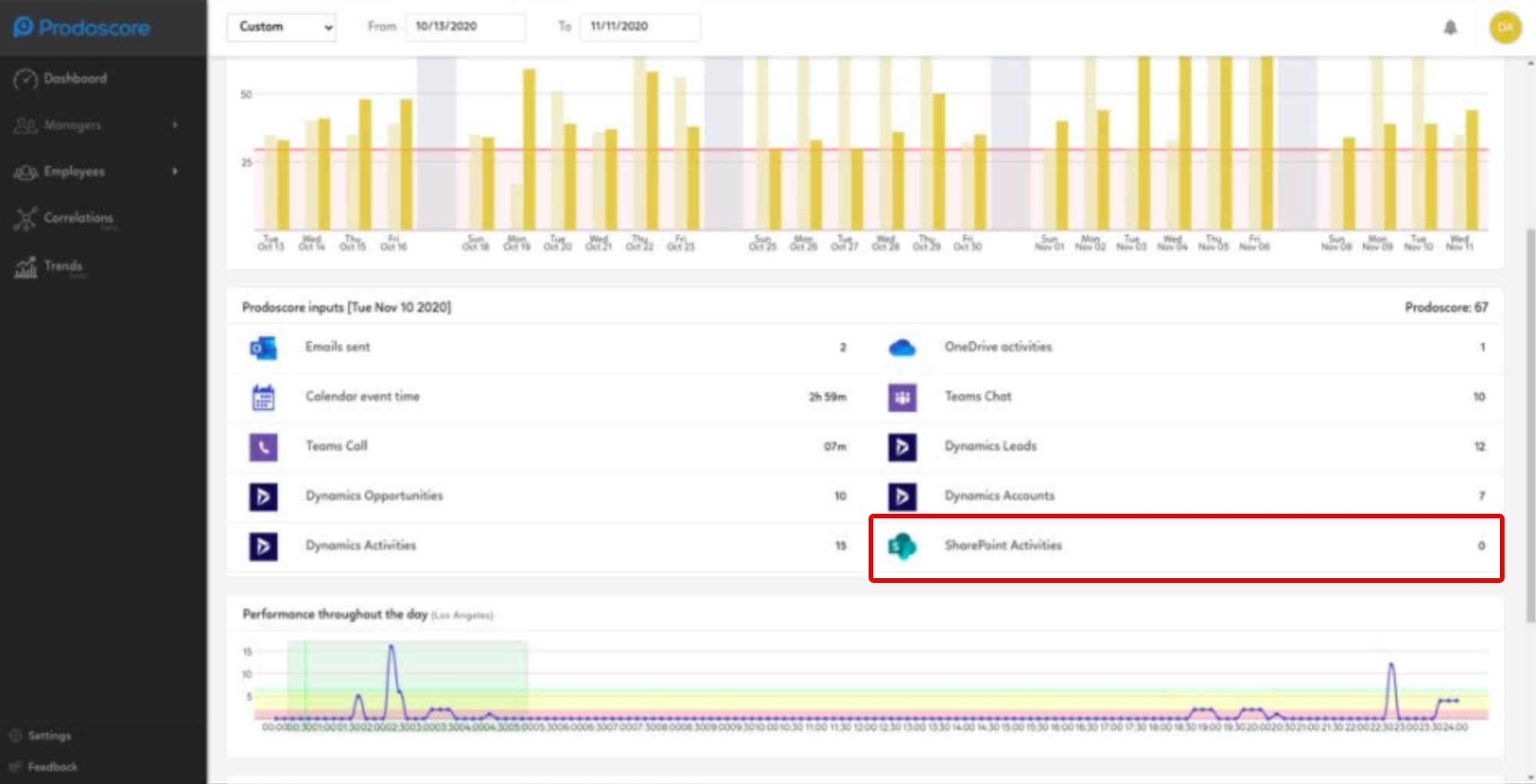Click the Settings gear icon

tap(15, 736)
